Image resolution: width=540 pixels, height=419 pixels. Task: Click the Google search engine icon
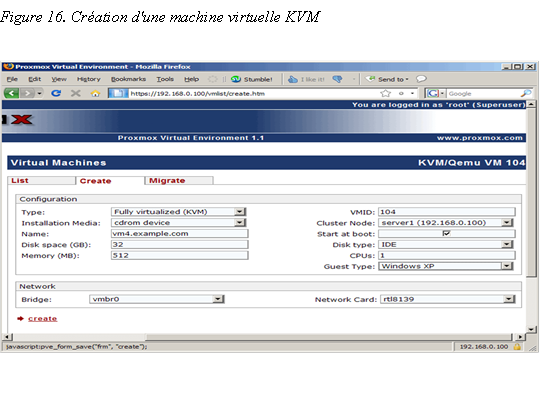click(x=433, y=93)
